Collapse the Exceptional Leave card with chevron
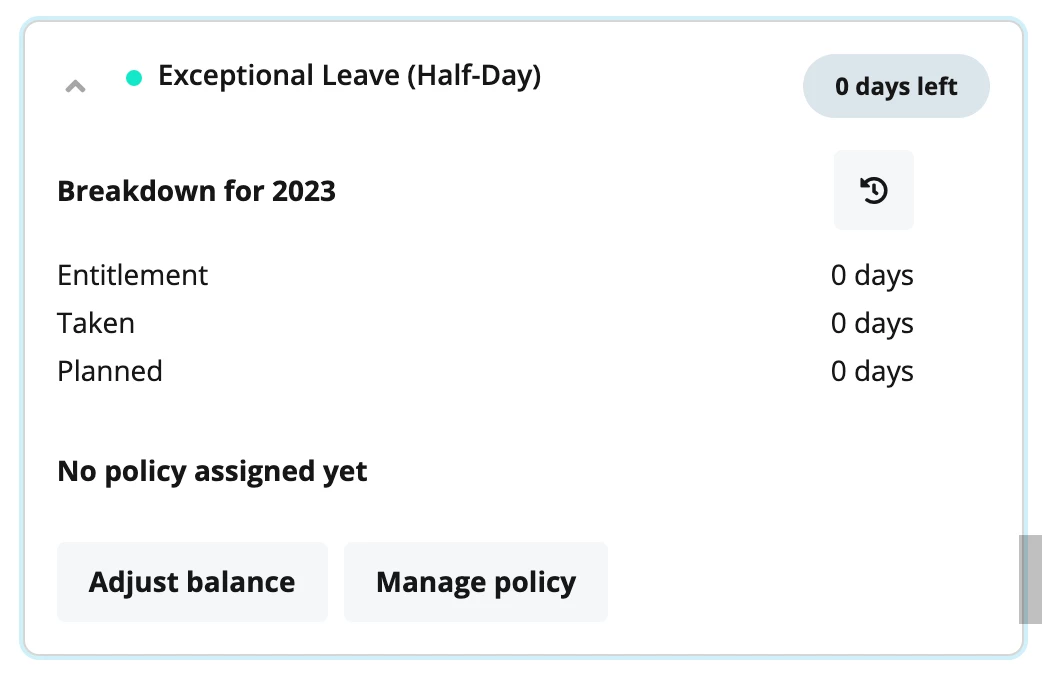The width and height of the screenshot is (1042, 676). pyautogui.click(x=75, y=86)
